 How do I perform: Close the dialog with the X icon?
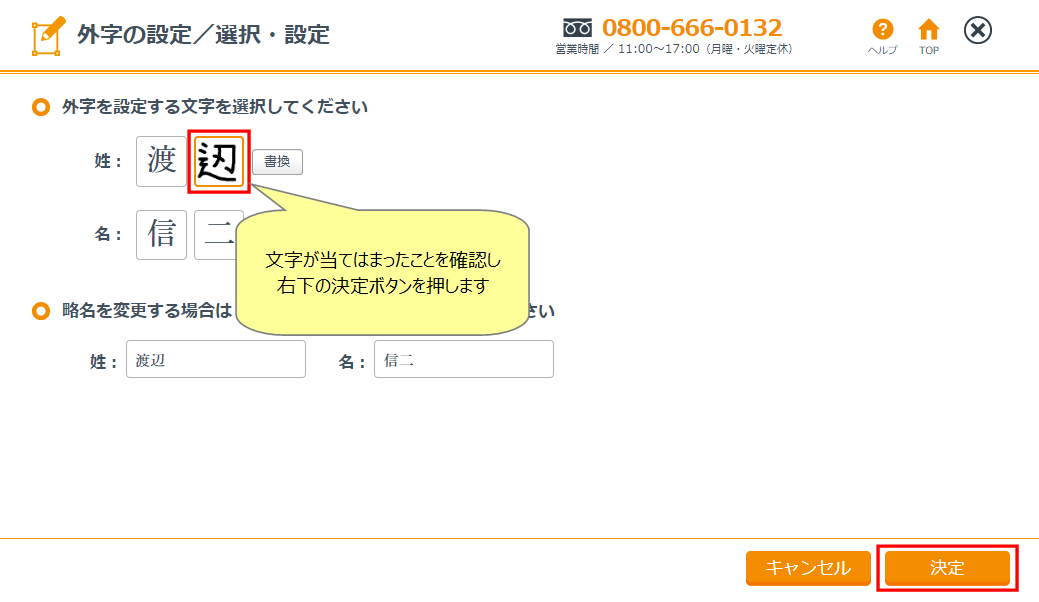point(977,30)
